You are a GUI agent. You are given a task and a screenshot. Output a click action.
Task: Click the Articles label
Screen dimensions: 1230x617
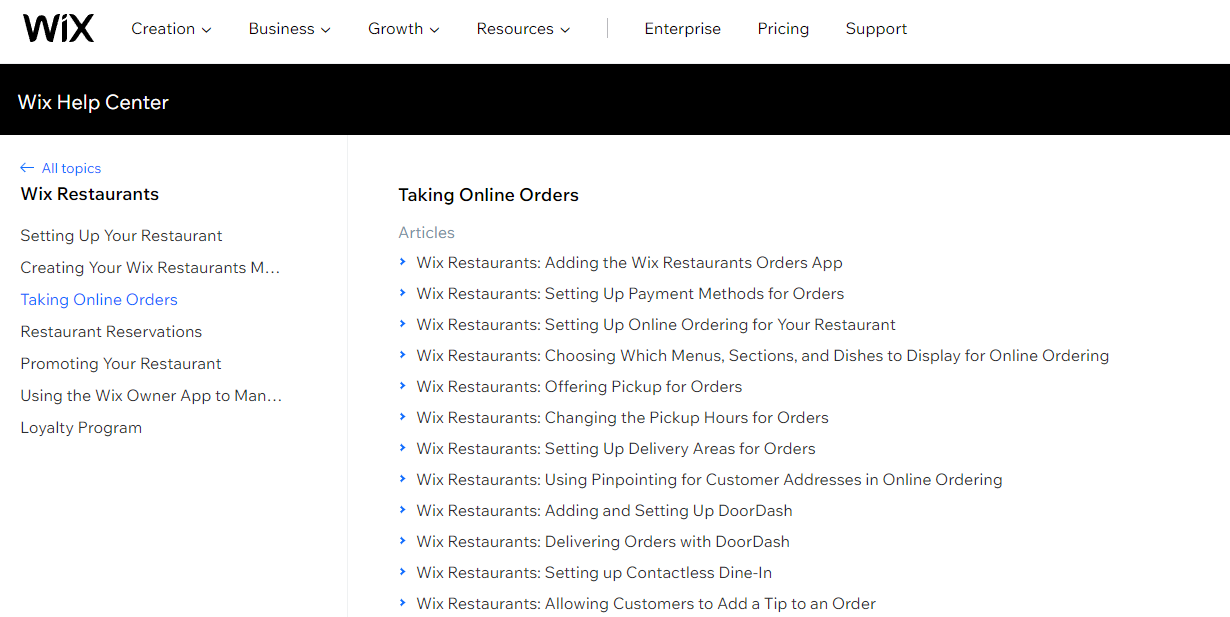426,233
